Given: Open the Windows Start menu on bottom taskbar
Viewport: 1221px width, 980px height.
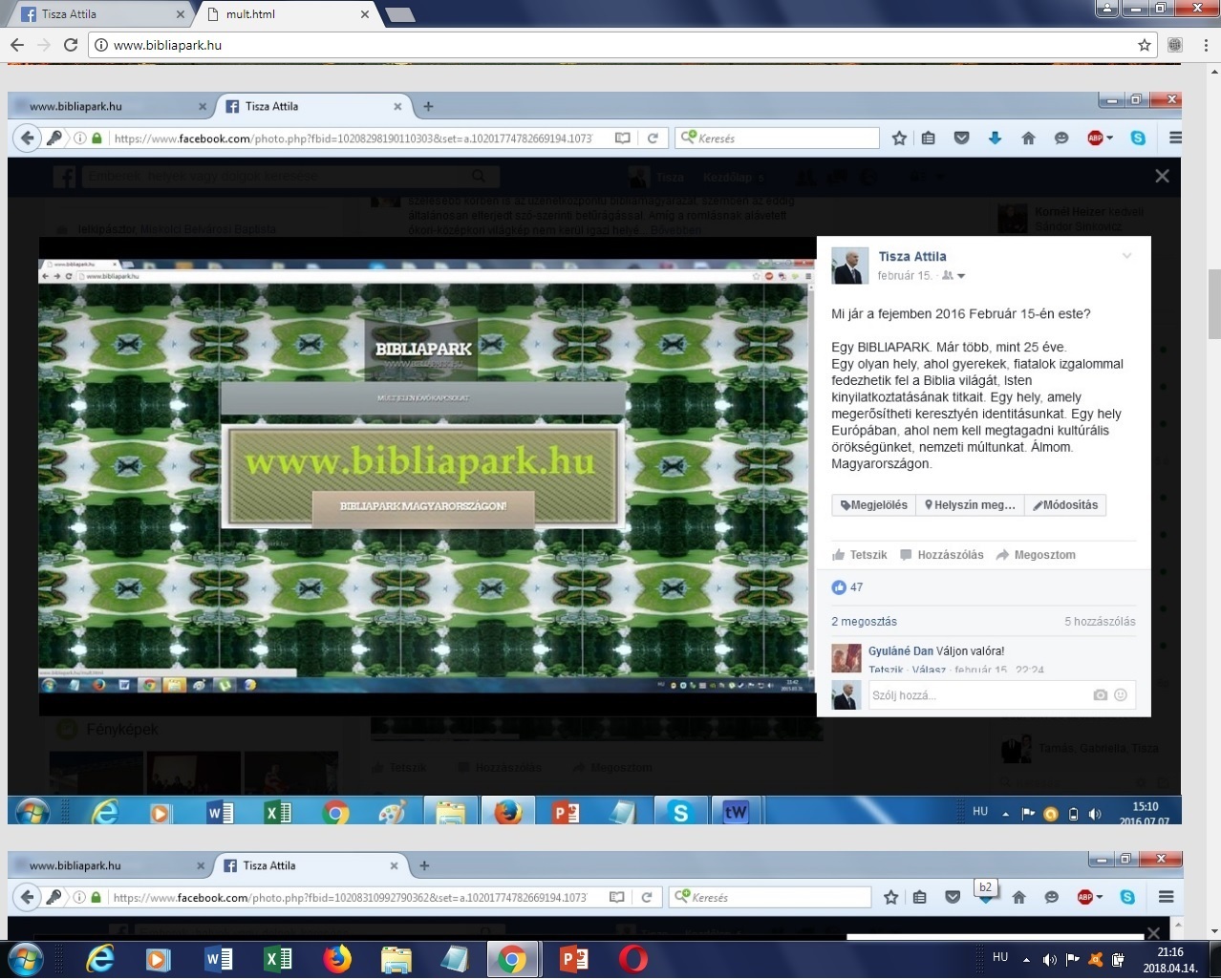Looking at the screenshot, I should point(26,959).
